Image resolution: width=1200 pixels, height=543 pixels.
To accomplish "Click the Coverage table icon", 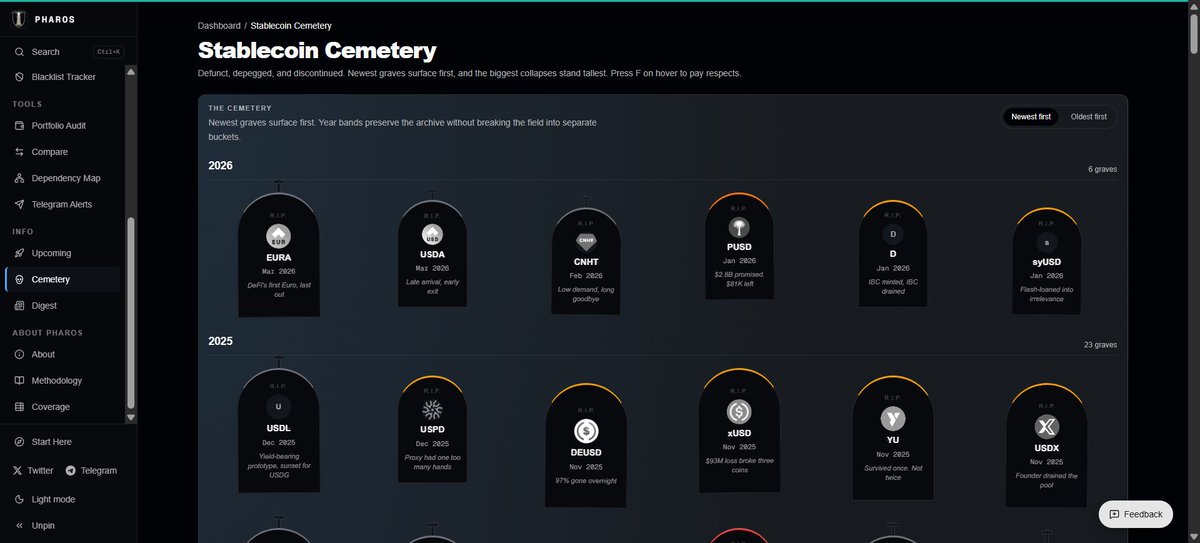I will coord(20,407).
